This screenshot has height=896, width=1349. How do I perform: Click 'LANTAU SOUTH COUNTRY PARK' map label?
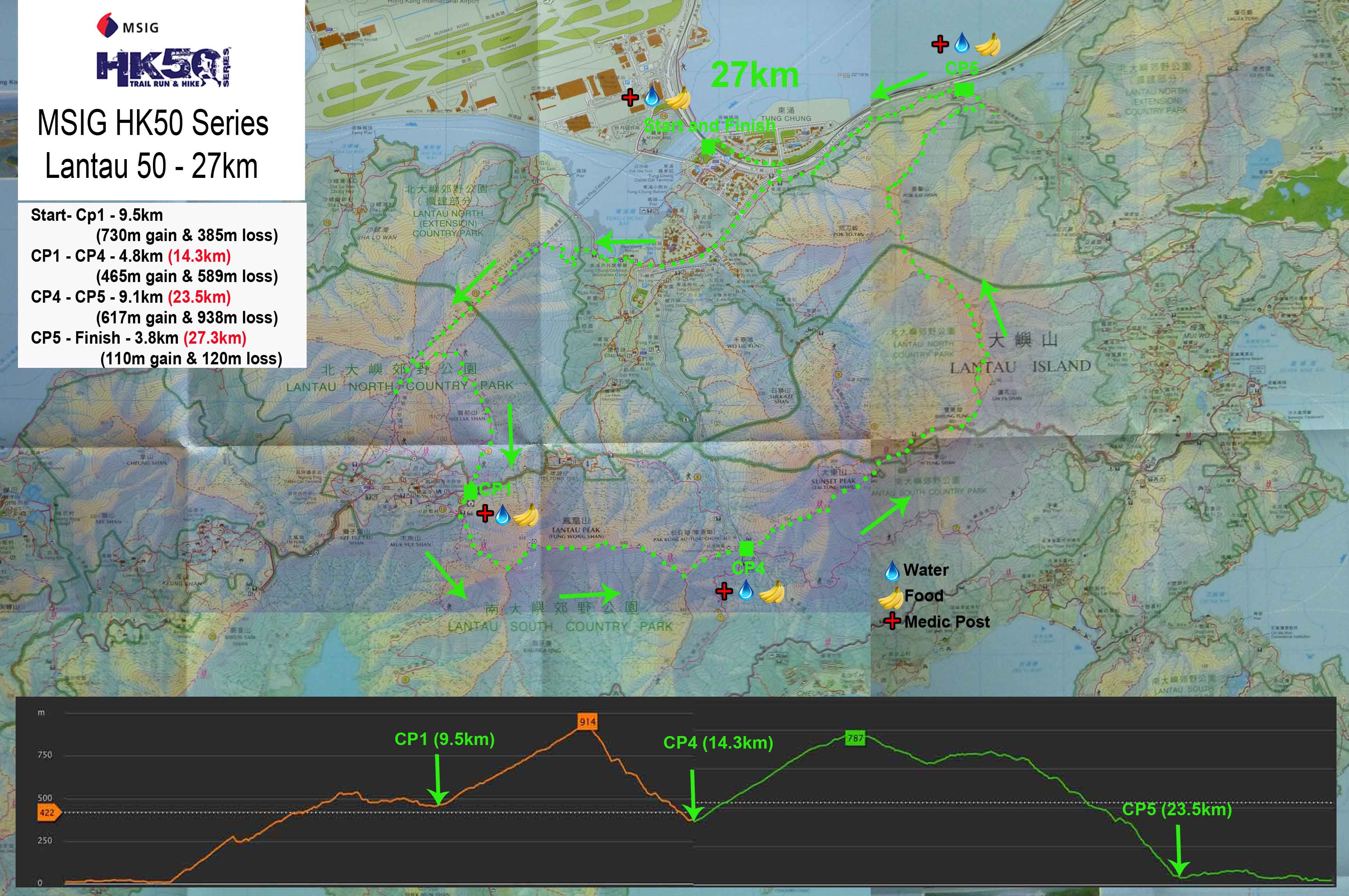(561, 627)
